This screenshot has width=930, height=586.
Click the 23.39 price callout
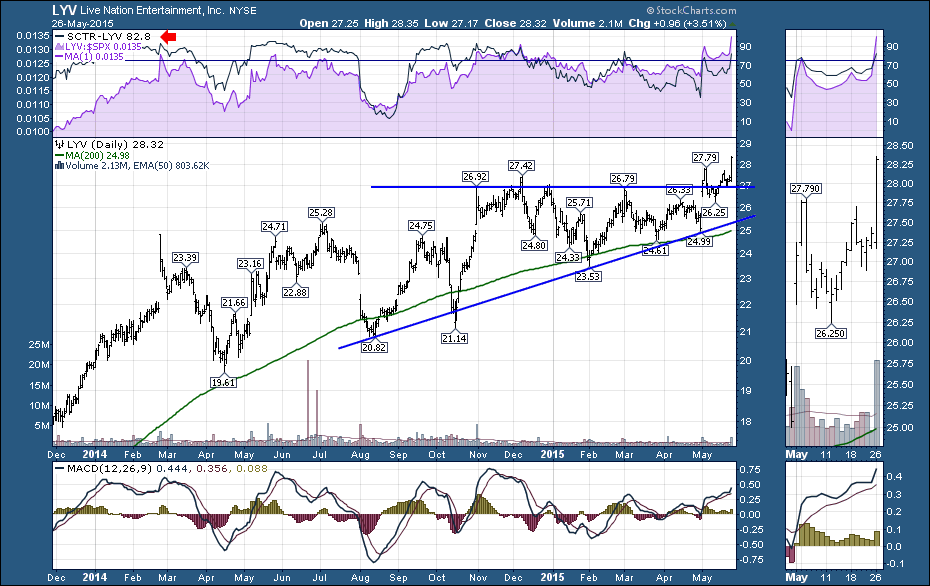click(x=185, y=257)
